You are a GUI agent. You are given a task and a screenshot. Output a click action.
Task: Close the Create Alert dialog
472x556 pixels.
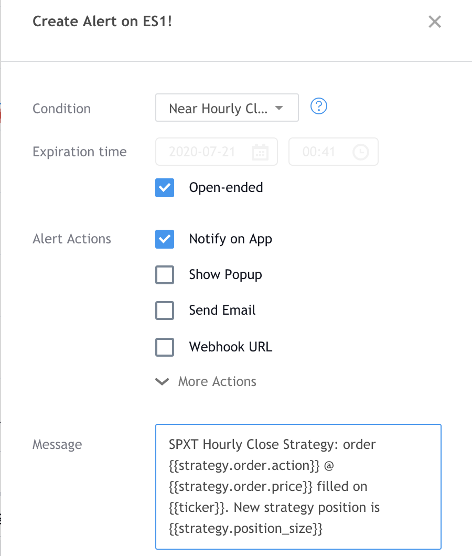point(434,22)
